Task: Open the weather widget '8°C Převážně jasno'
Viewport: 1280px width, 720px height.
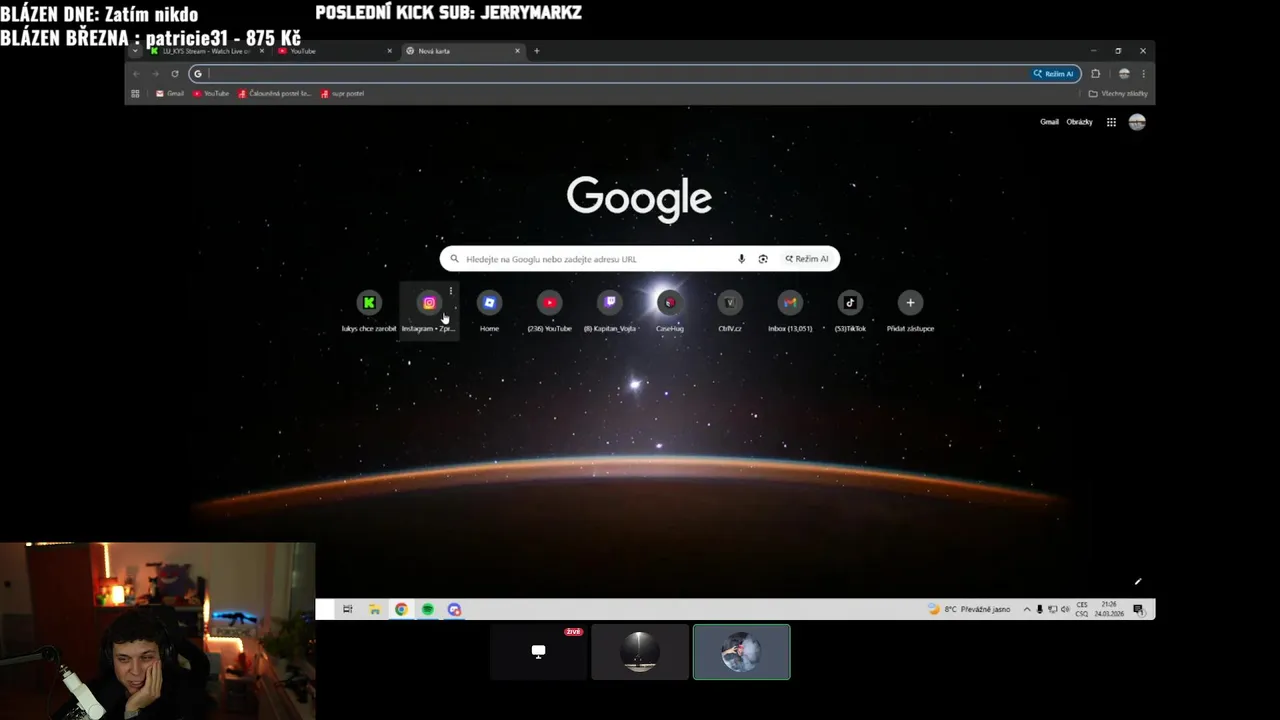Action: coord(969,609)
